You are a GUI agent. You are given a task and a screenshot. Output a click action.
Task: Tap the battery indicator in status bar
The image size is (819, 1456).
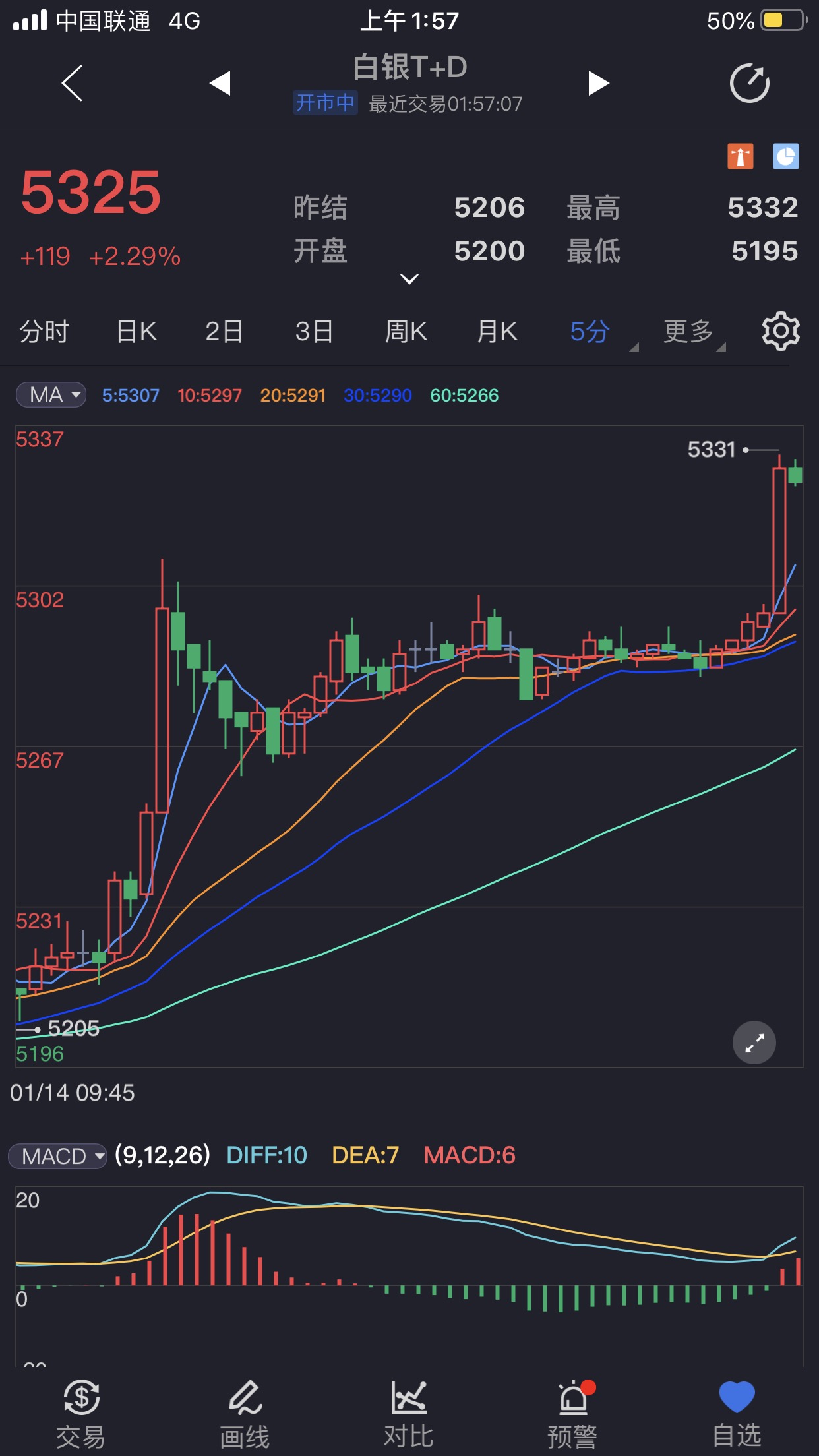point(784,20)
